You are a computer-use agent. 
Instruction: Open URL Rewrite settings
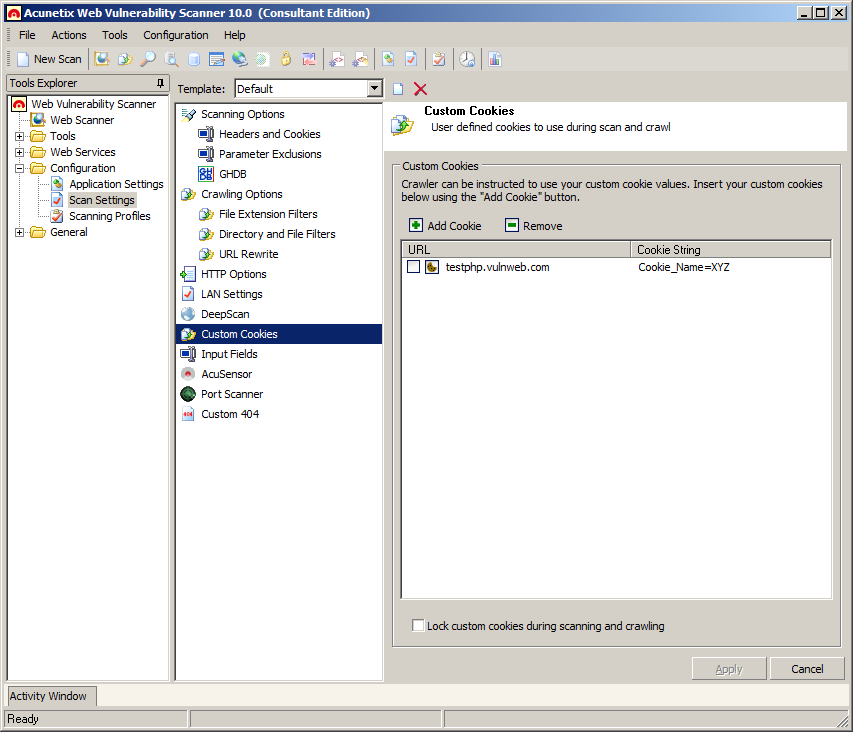pyautogui.click(x=249, y=255)
